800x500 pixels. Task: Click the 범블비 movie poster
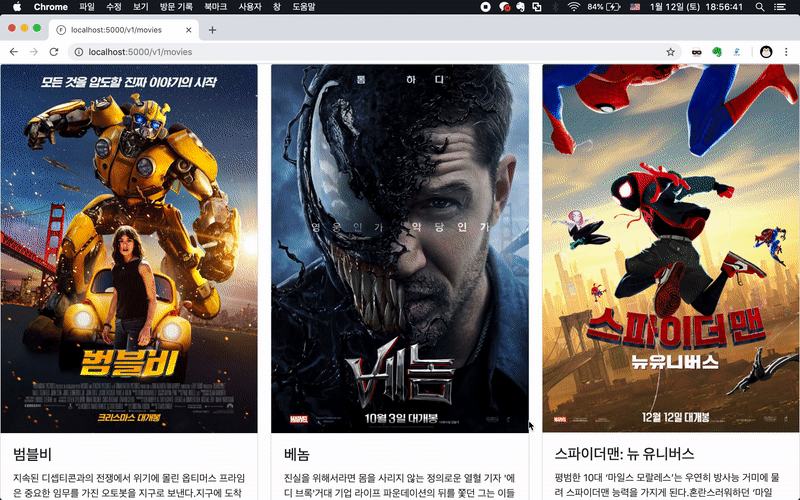pyautogui.click(x=129, y=248)
